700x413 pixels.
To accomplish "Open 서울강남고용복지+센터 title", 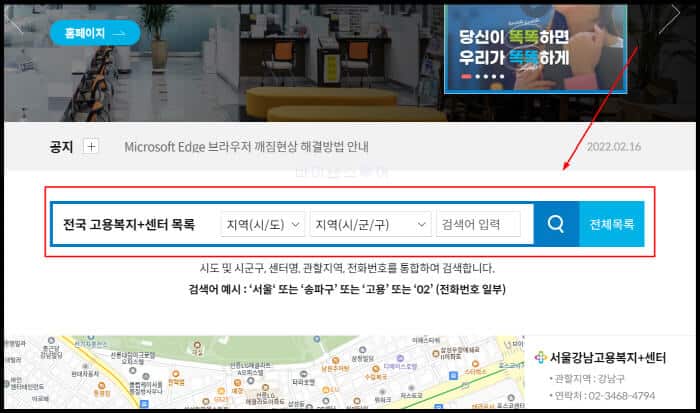I will coord(607,358).
